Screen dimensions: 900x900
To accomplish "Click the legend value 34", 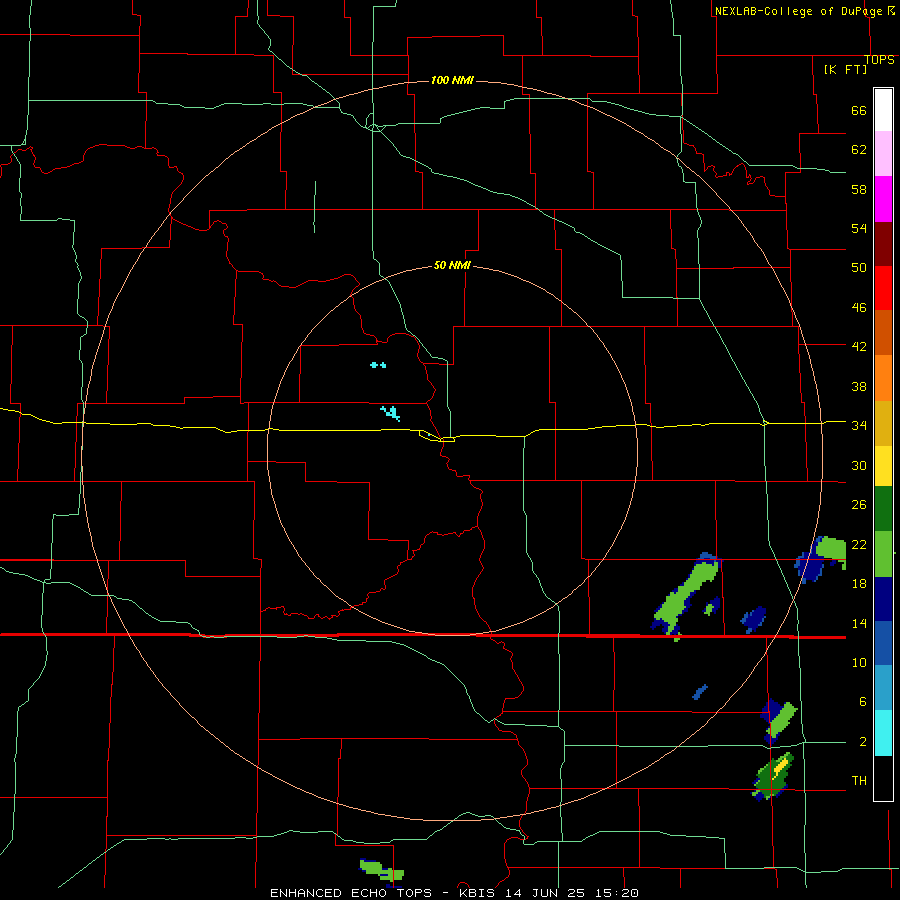I will (859, 425).
